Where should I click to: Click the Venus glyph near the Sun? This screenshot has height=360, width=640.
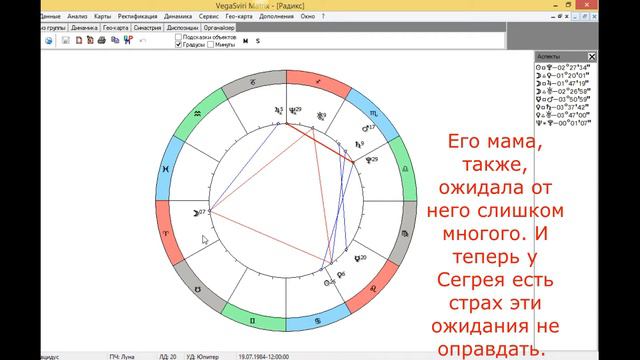click(339, 275)
